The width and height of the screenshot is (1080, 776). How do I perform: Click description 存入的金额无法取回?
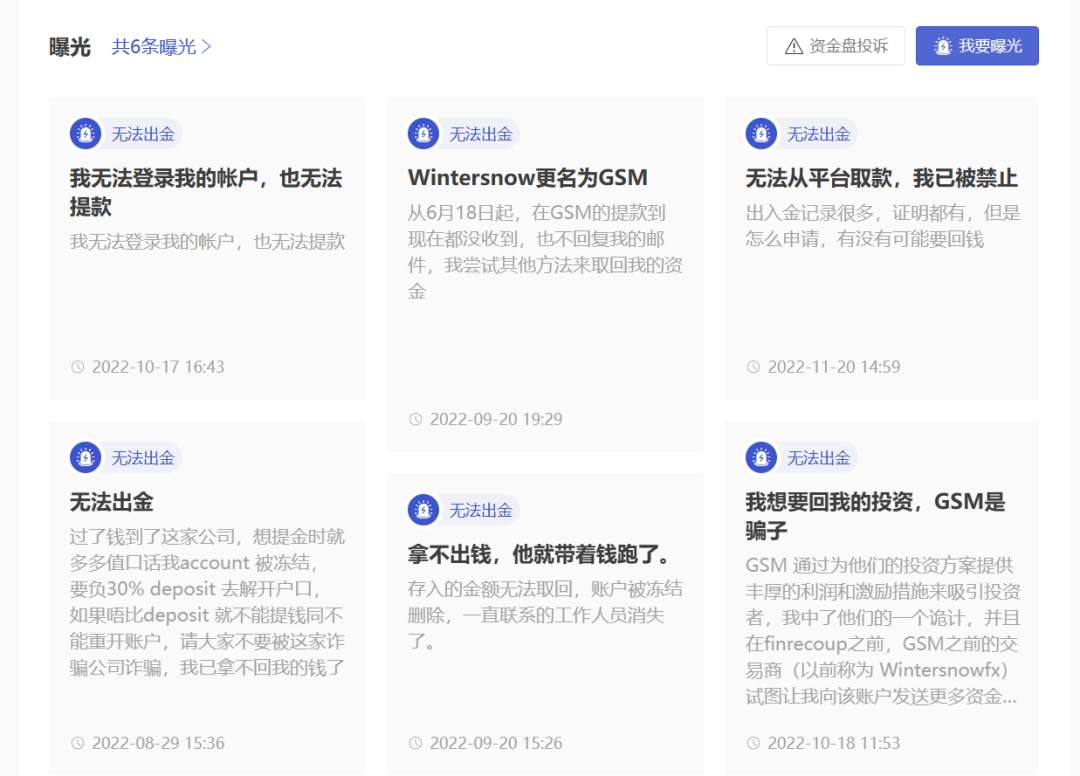[545, 615]
